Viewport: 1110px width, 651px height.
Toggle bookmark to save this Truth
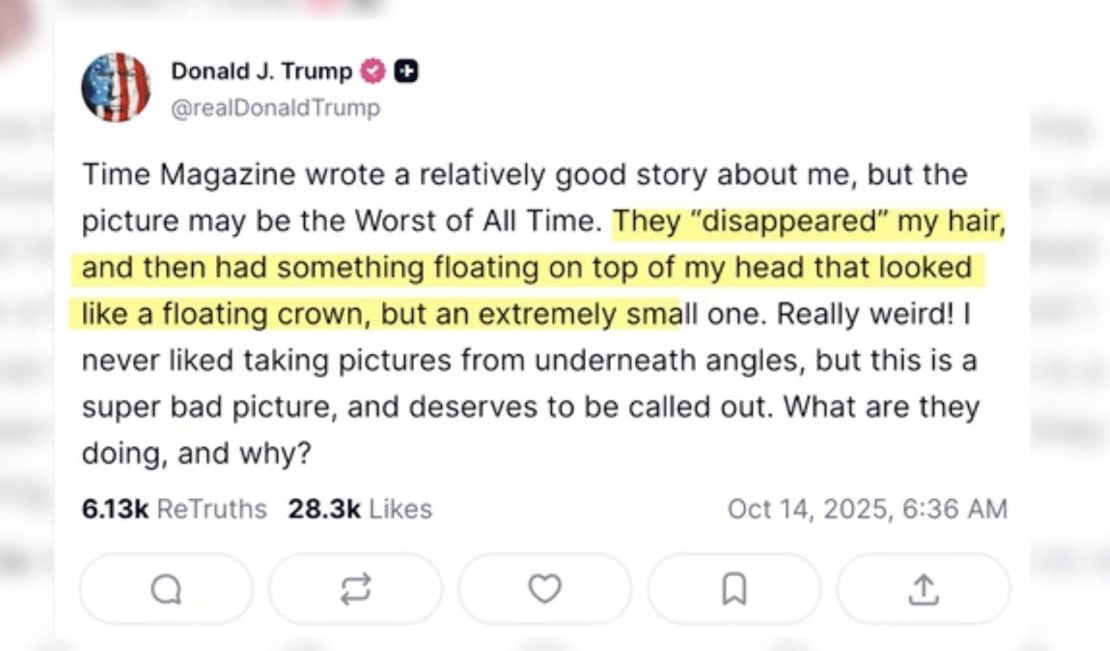click(x=734, y=591)
